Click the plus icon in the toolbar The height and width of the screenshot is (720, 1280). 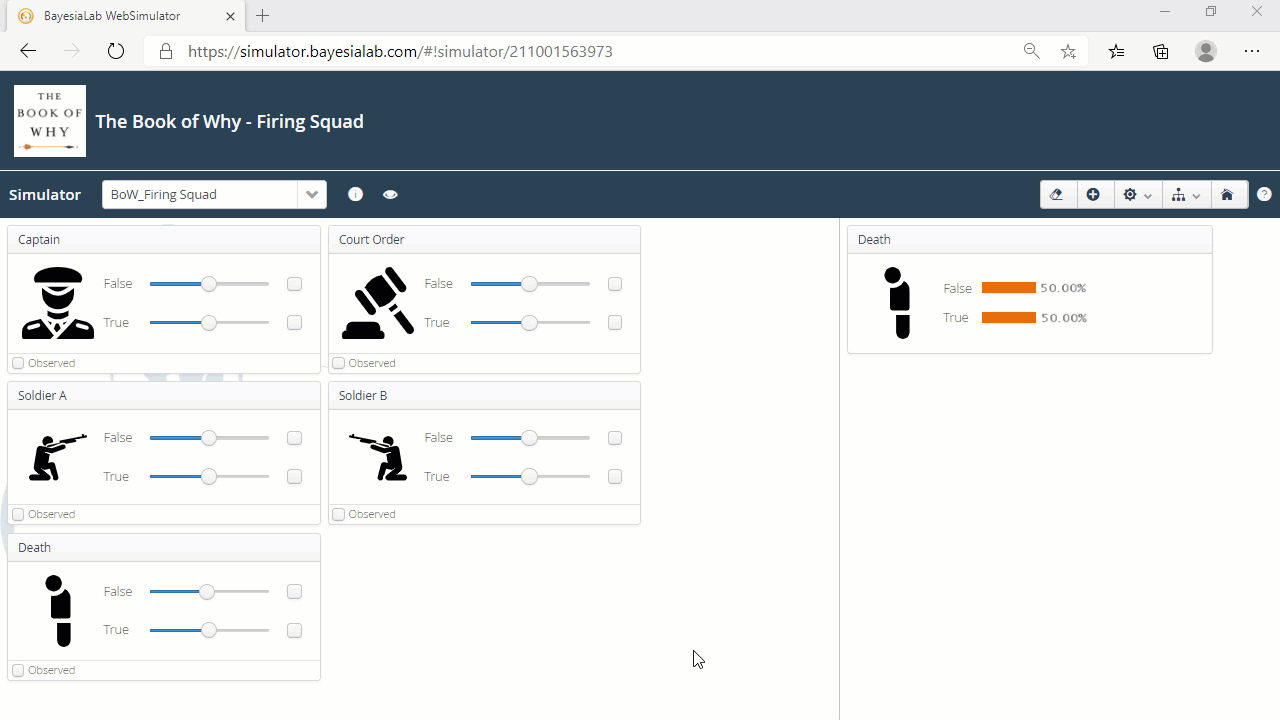pos(1093,194)
